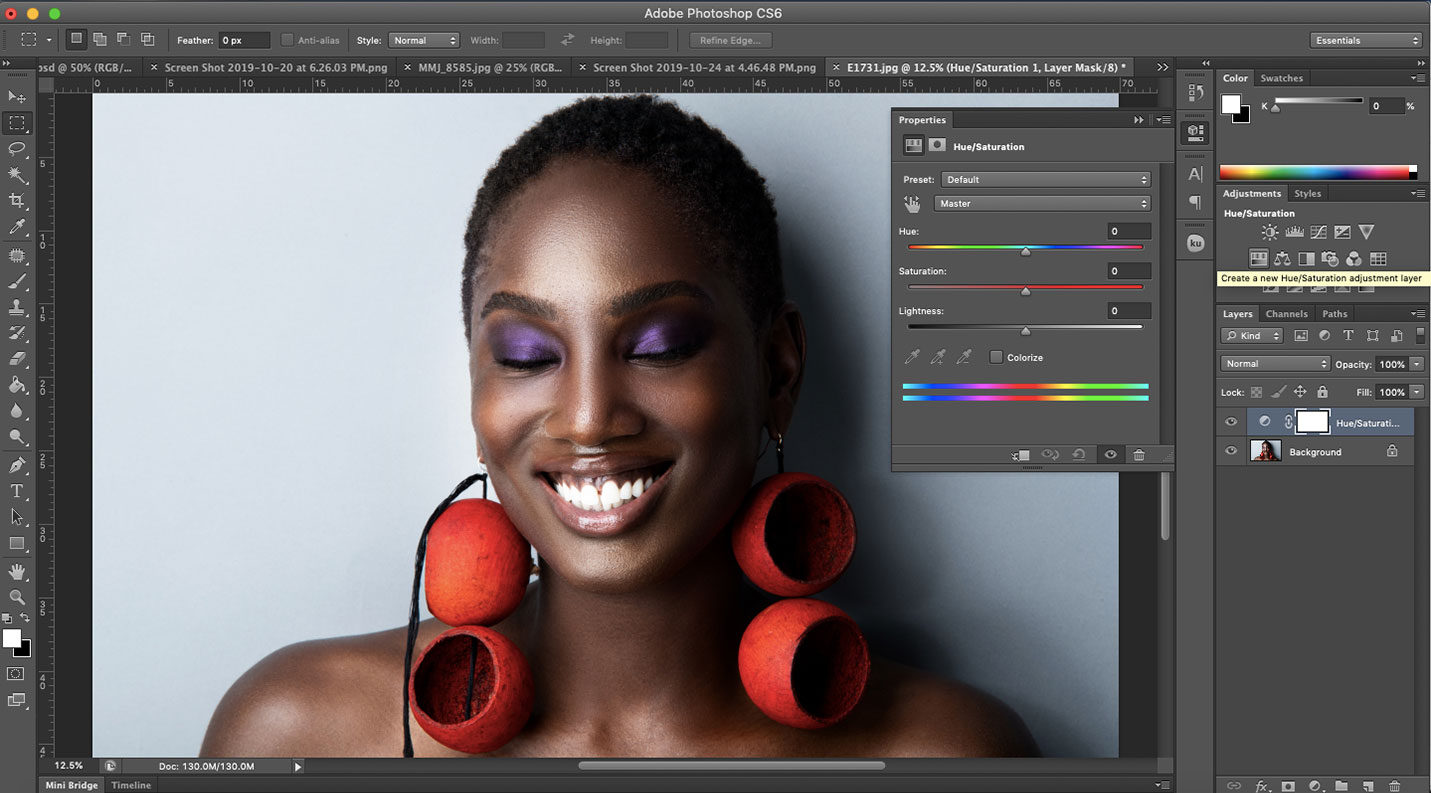Open the layer Opacity dropdown arrow
This screenshot has width=1431, height=793.
point(1417,364)
